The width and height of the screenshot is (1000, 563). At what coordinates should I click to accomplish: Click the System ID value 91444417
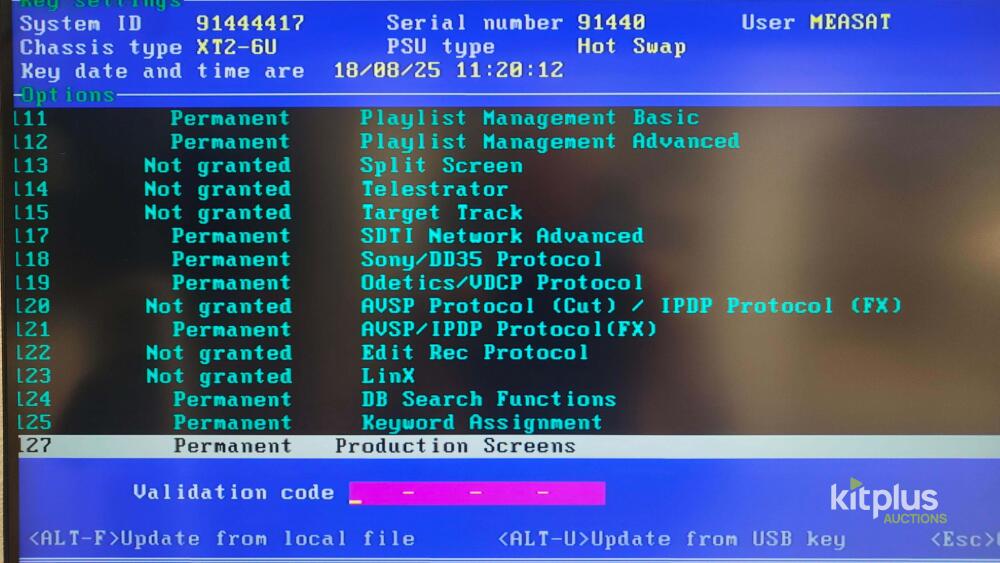(250, 24)
